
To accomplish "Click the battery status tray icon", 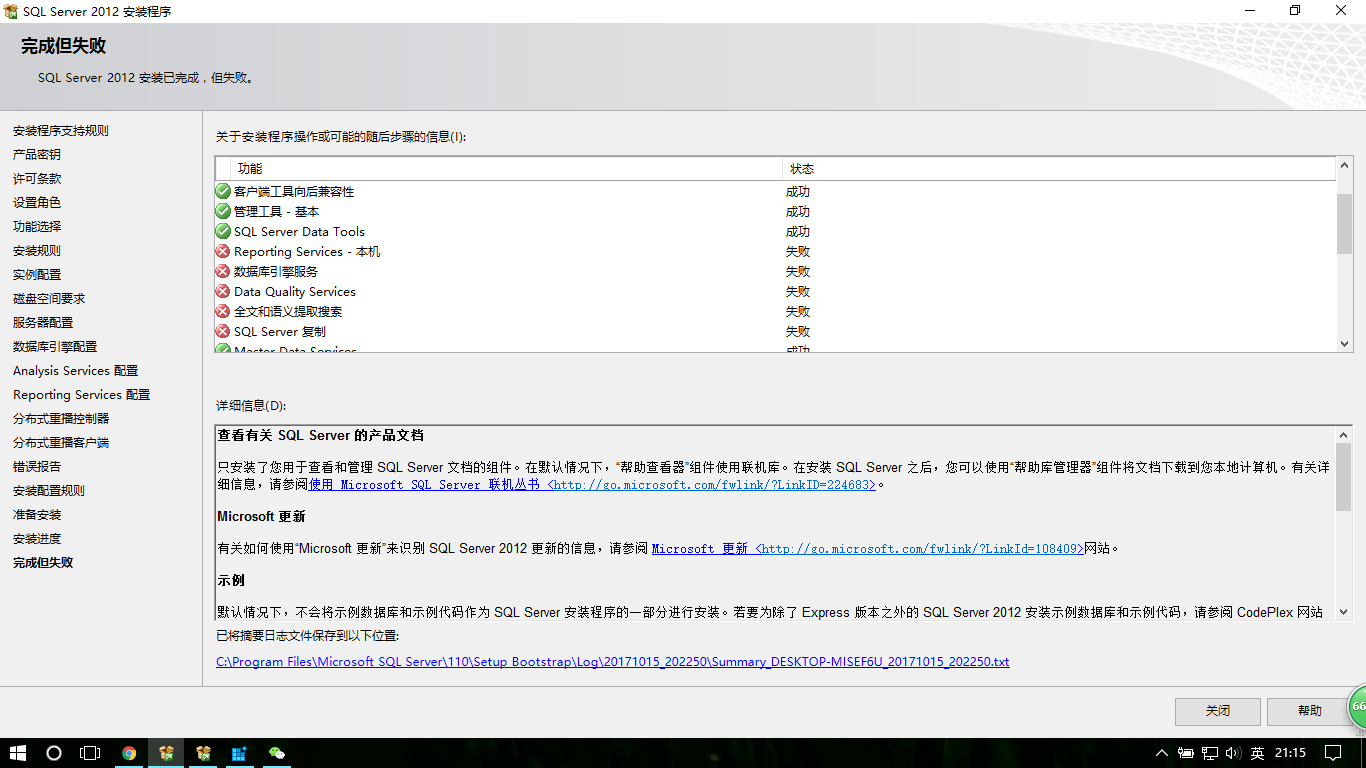I will 1186,753.
